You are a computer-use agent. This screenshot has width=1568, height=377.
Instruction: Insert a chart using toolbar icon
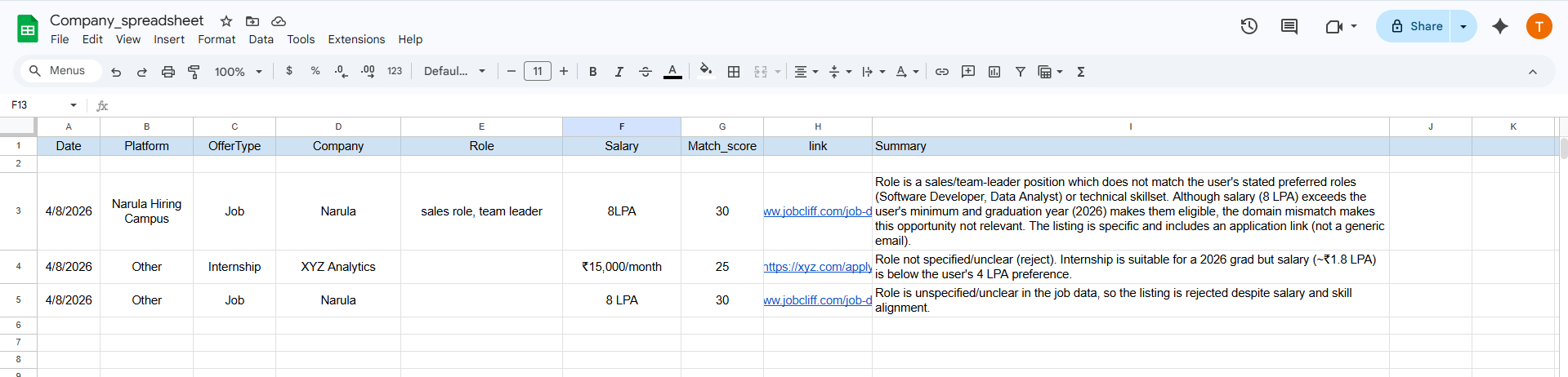tap(994, 72)
